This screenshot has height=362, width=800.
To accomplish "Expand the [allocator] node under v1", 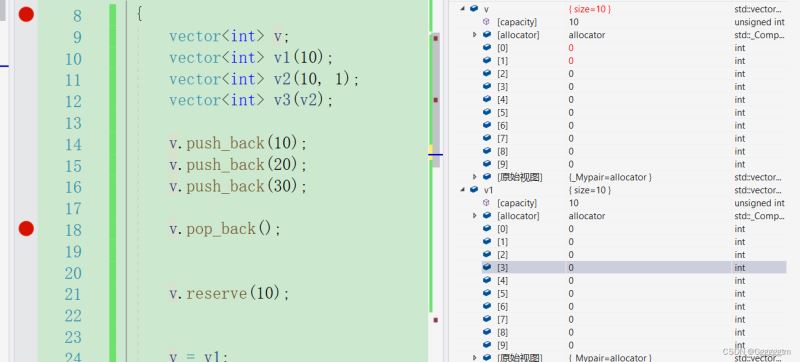I will (474, 216).
